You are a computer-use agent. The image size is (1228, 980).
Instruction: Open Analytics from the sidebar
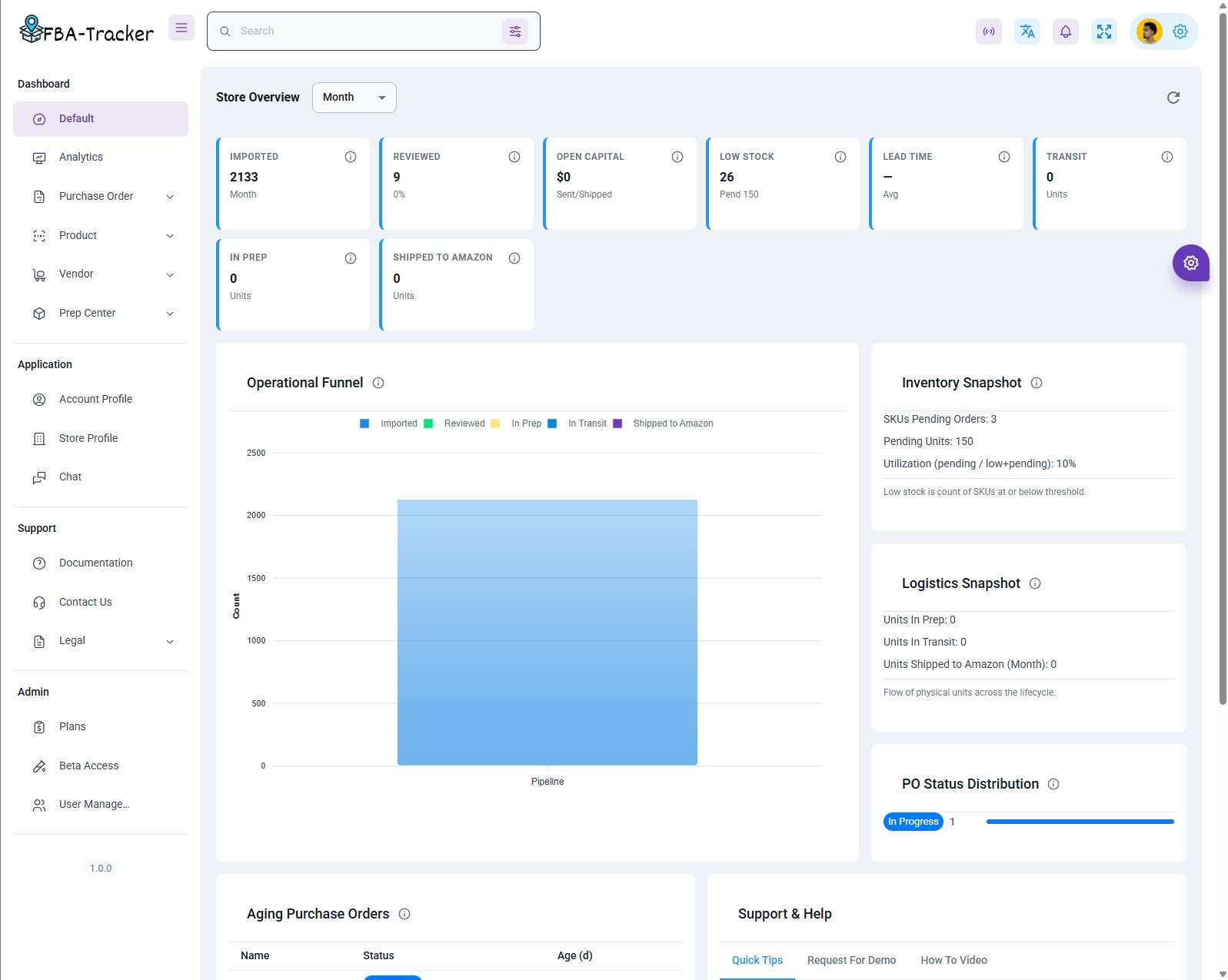coord(101,158)
